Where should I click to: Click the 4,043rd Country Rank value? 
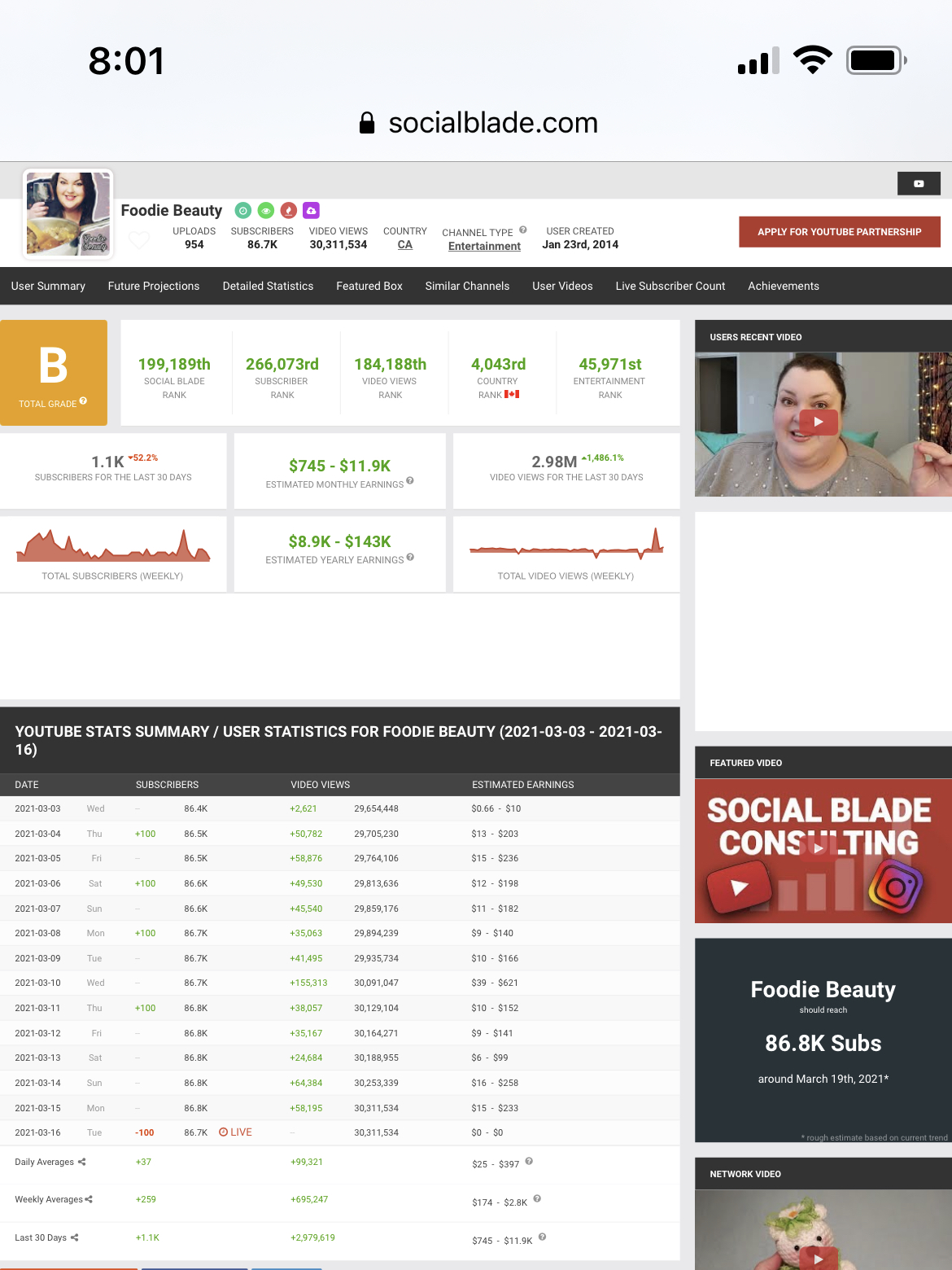tap(499, 365)
